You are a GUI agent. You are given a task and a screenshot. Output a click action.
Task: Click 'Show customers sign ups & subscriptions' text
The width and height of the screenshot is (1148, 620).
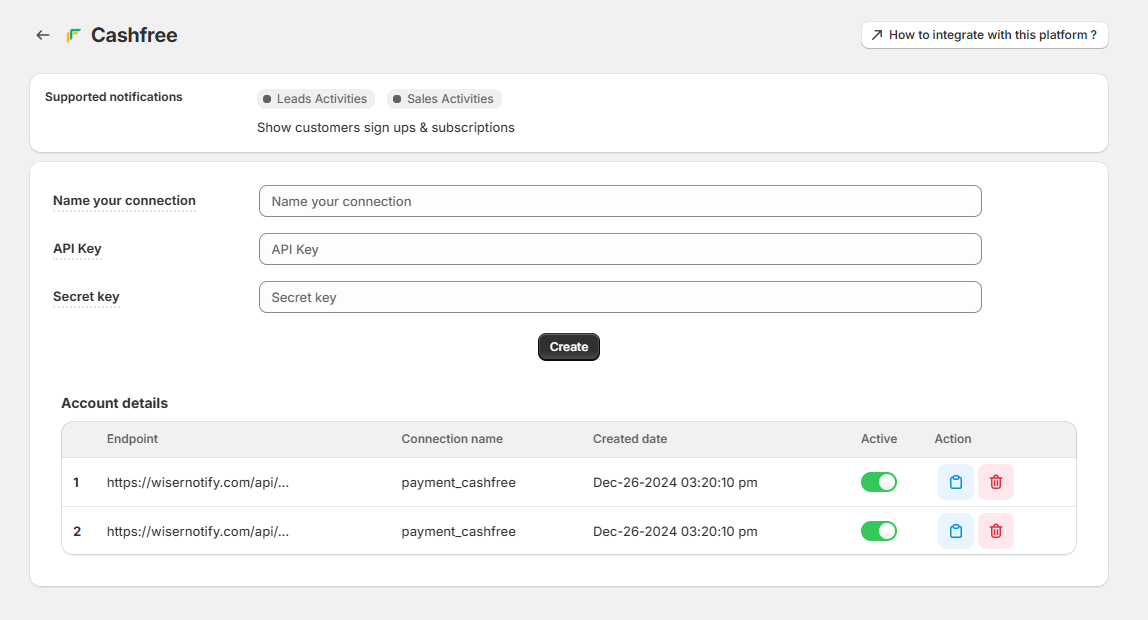tap(386, 127)
